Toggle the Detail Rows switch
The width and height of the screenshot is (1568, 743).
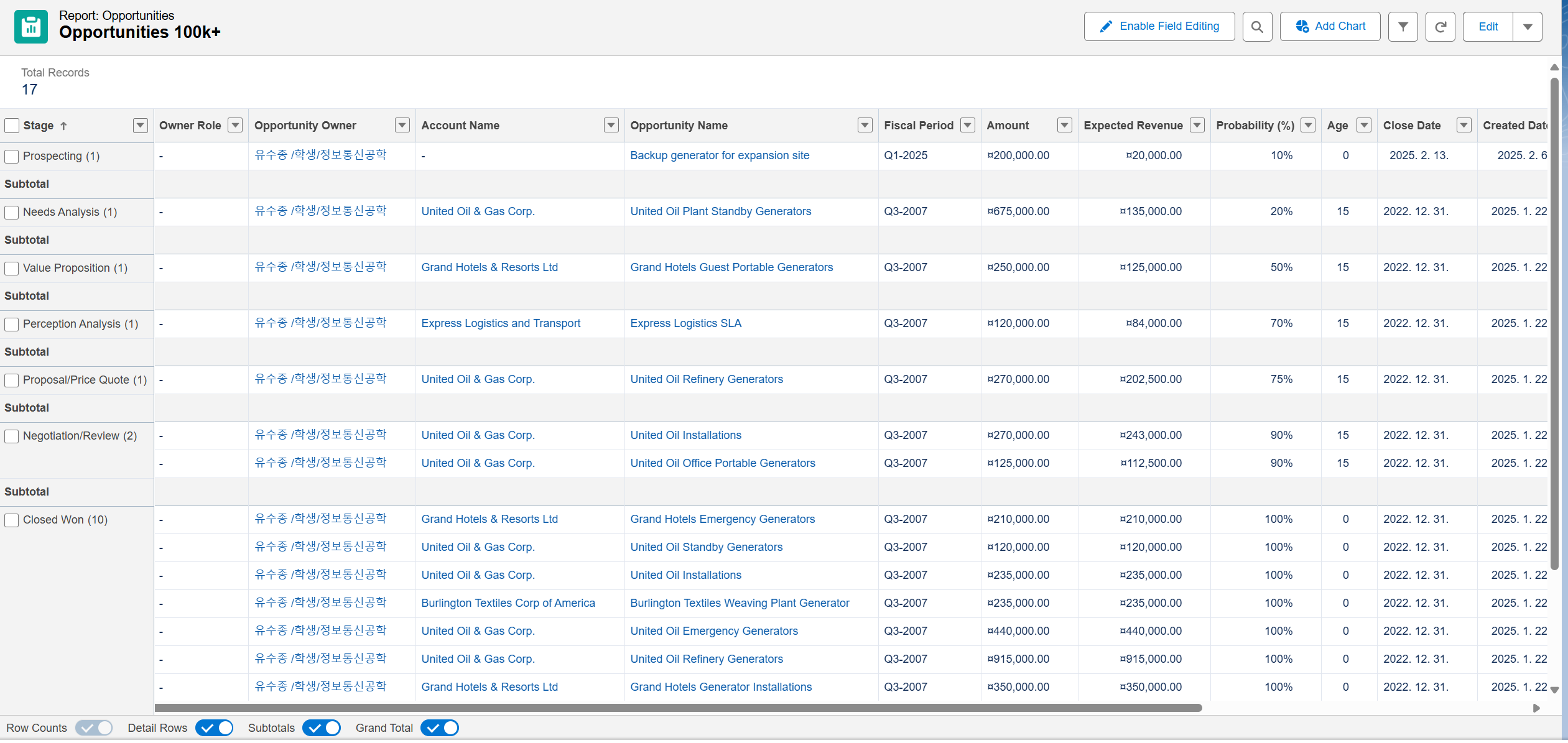click(x=214, y=728)
